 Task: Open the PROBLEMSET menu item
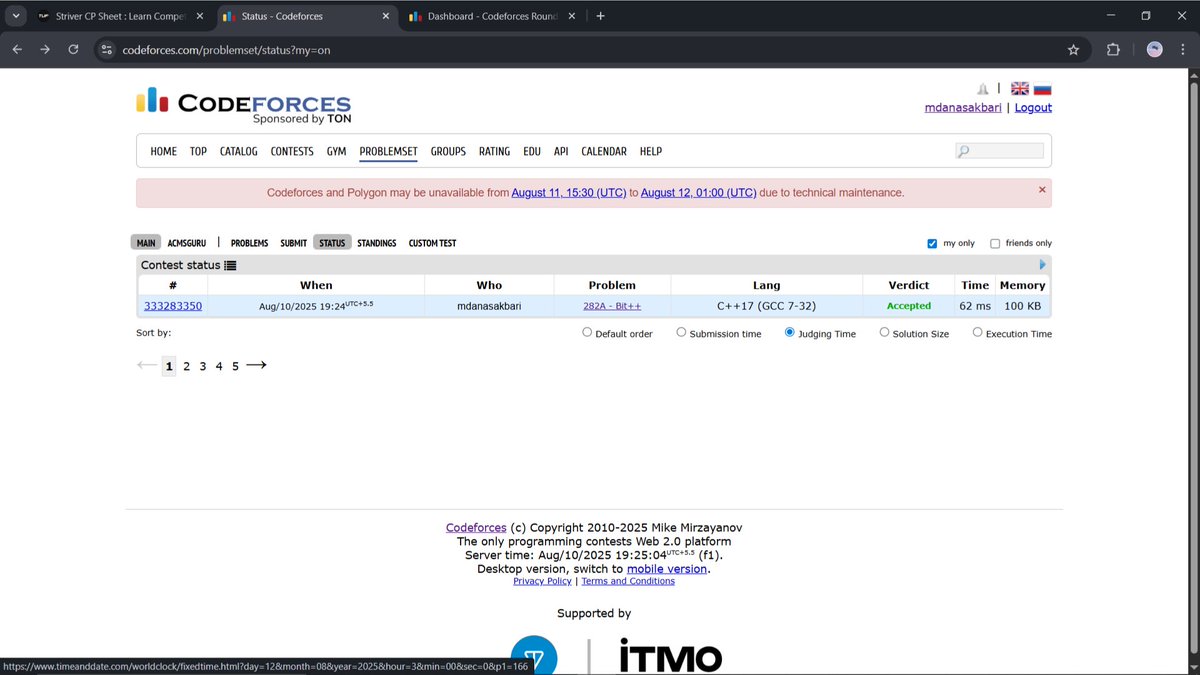pyautogui.click(x=388, y=151)
